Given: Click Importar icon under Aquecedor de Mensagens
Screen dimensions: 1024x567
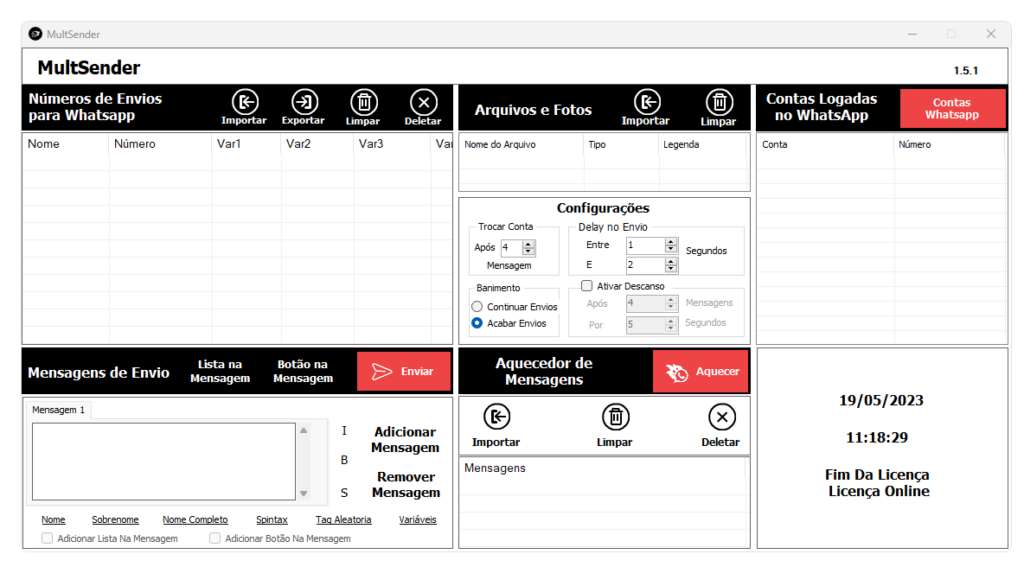Looking at the screenshot, I should point(496,417).
